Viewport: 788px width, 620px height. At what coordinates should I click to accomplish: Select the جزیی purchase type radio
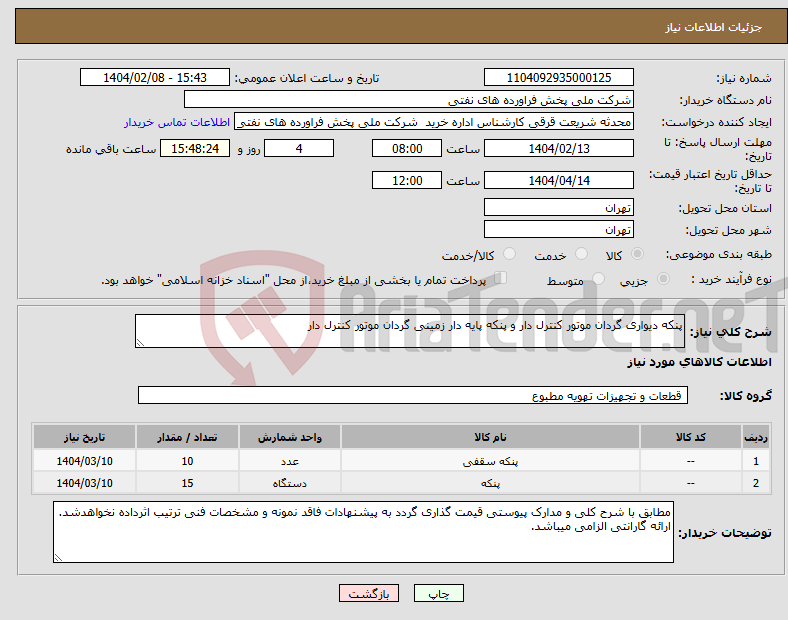[663, 278]
